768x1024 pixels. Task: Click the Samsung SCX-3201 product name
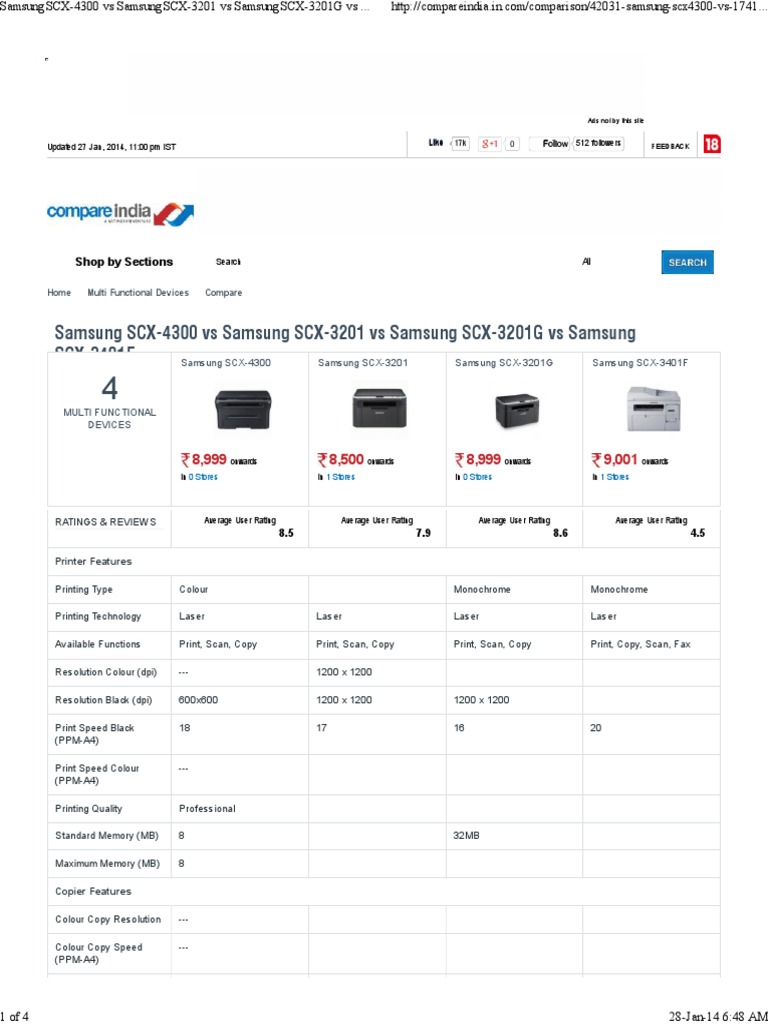362,363
